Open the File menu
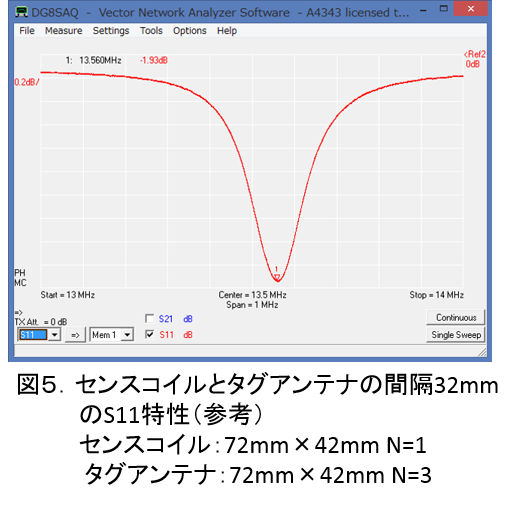 tap(27, 31)
